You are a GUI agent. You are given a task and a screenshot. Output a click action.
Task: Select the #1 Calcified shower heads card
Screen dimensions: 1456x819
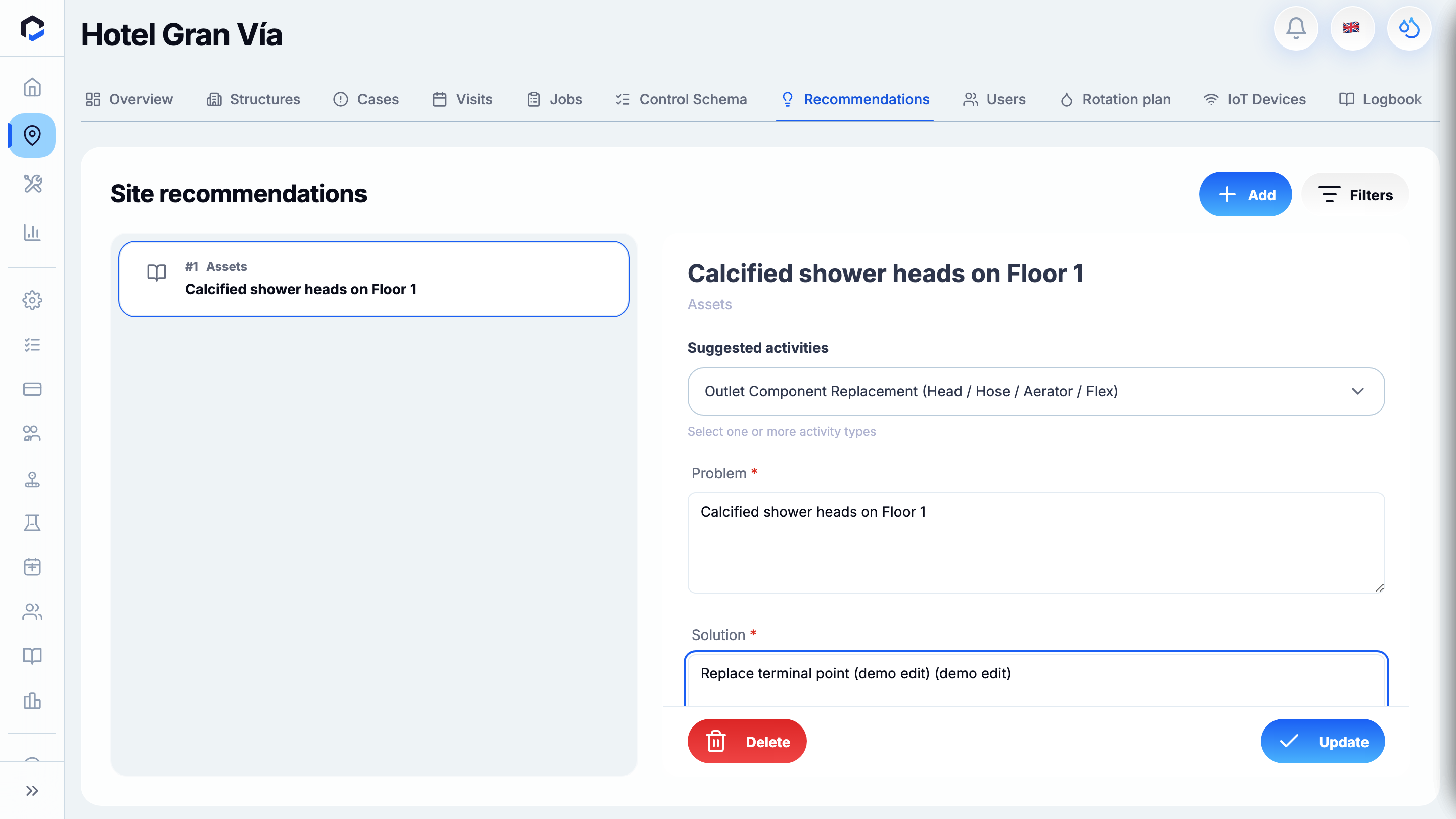point(374,279)
